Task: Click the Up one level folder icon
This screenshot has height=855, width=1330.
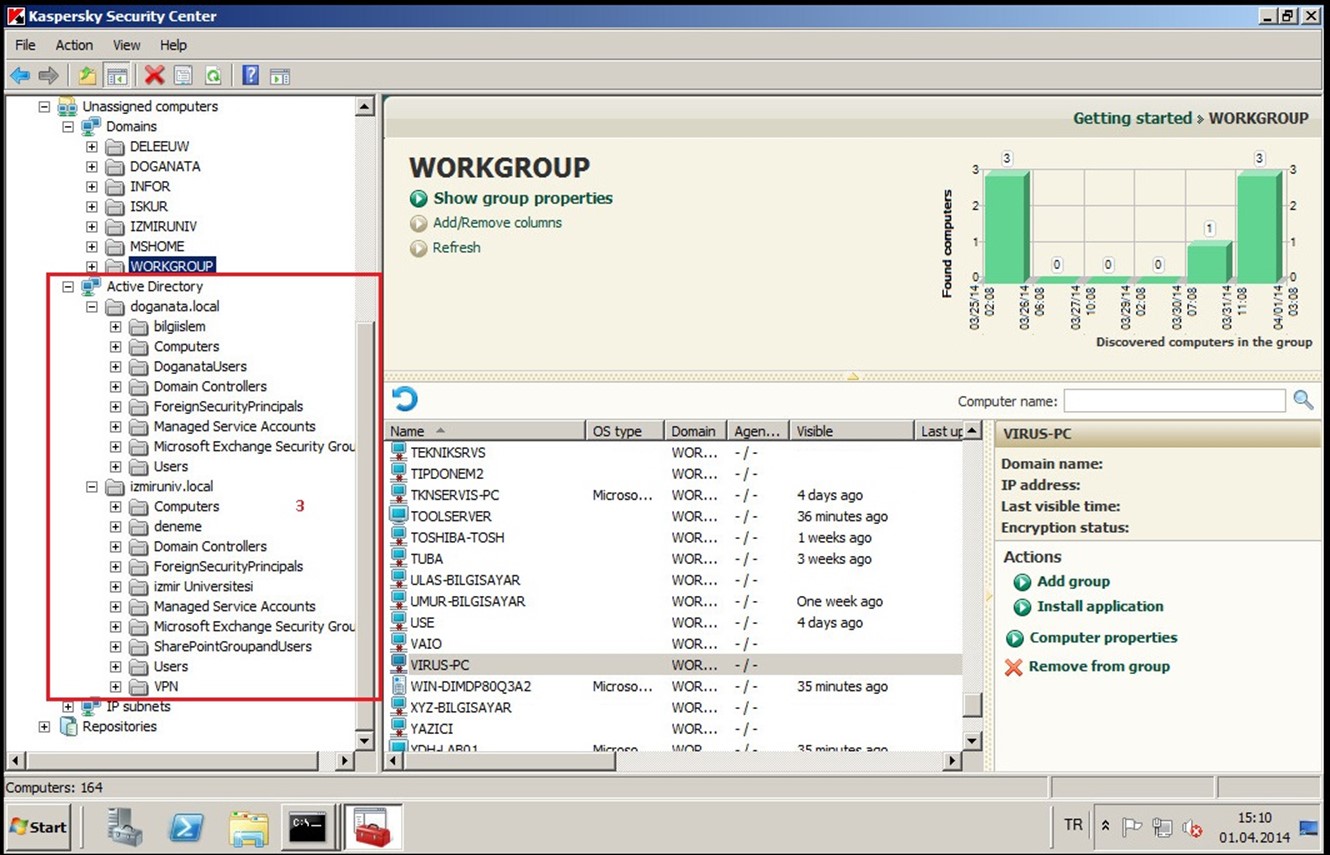Action: (88, 75)
